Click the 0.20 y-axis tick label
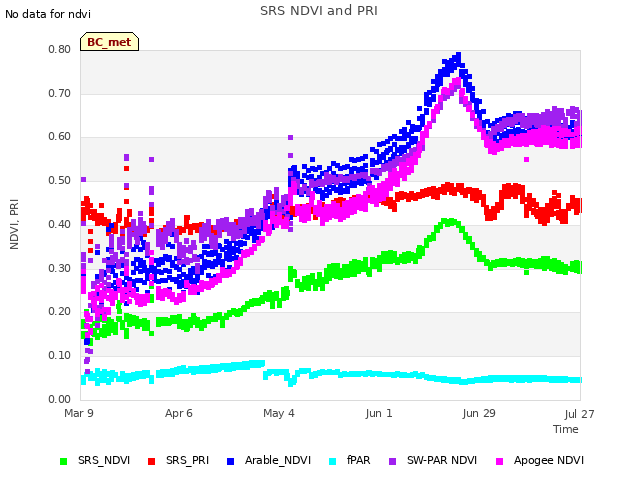The width and height of the screenshot is (640, 480). (x=60, y=311)
